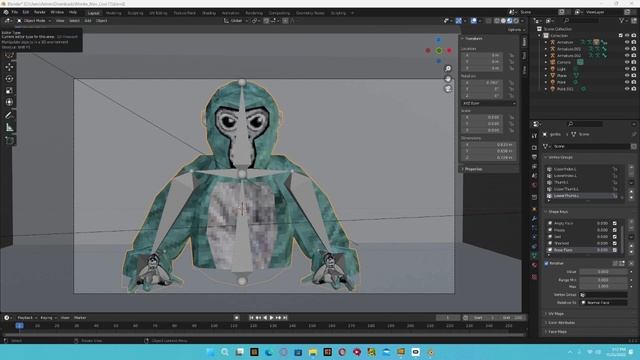Disable Armature.001 in renders camera icon
The width and height of the screenshot is (640, 360).
click(x=634, y=49)
